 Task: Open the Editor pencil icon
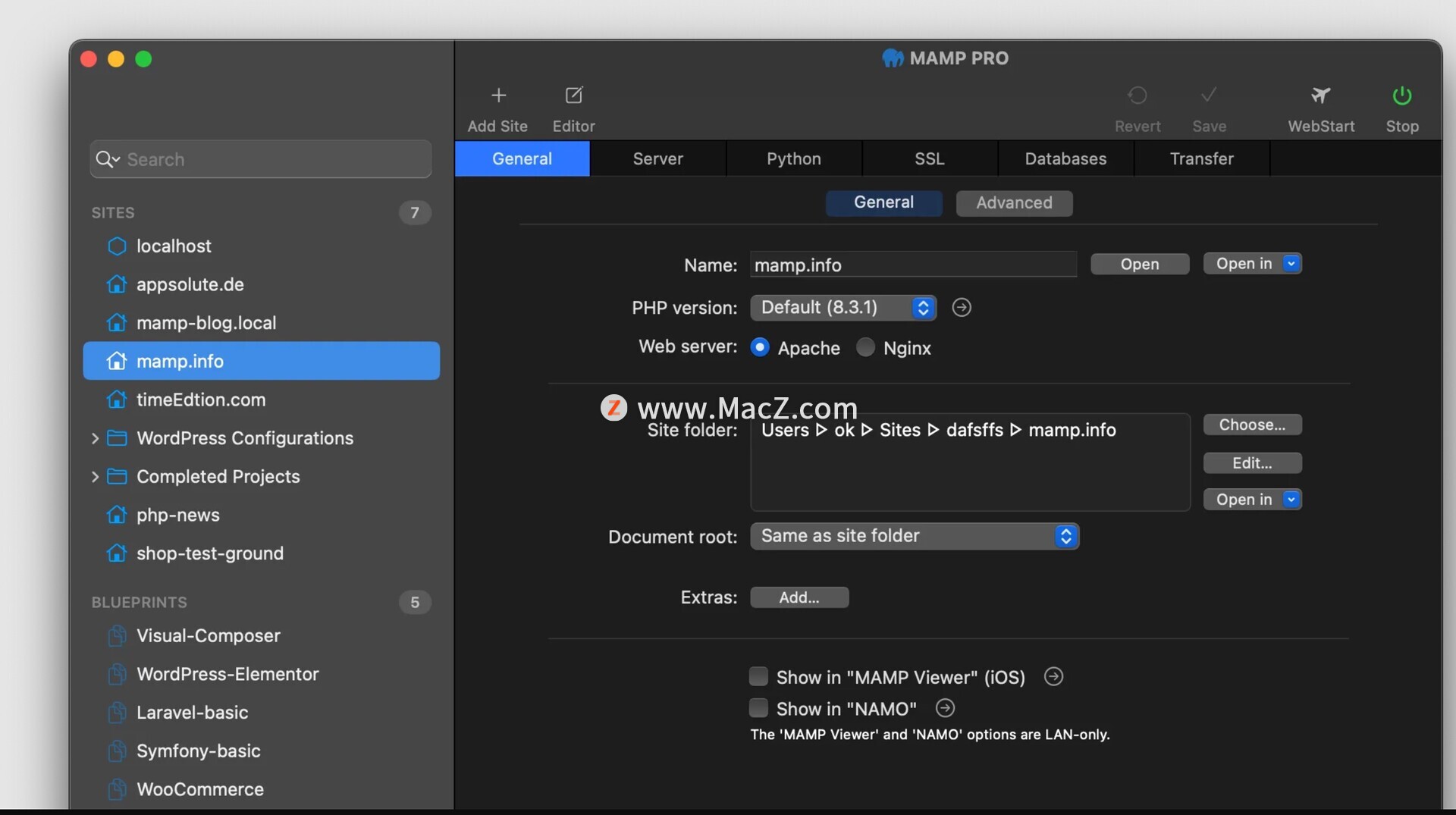click(574, 96)
